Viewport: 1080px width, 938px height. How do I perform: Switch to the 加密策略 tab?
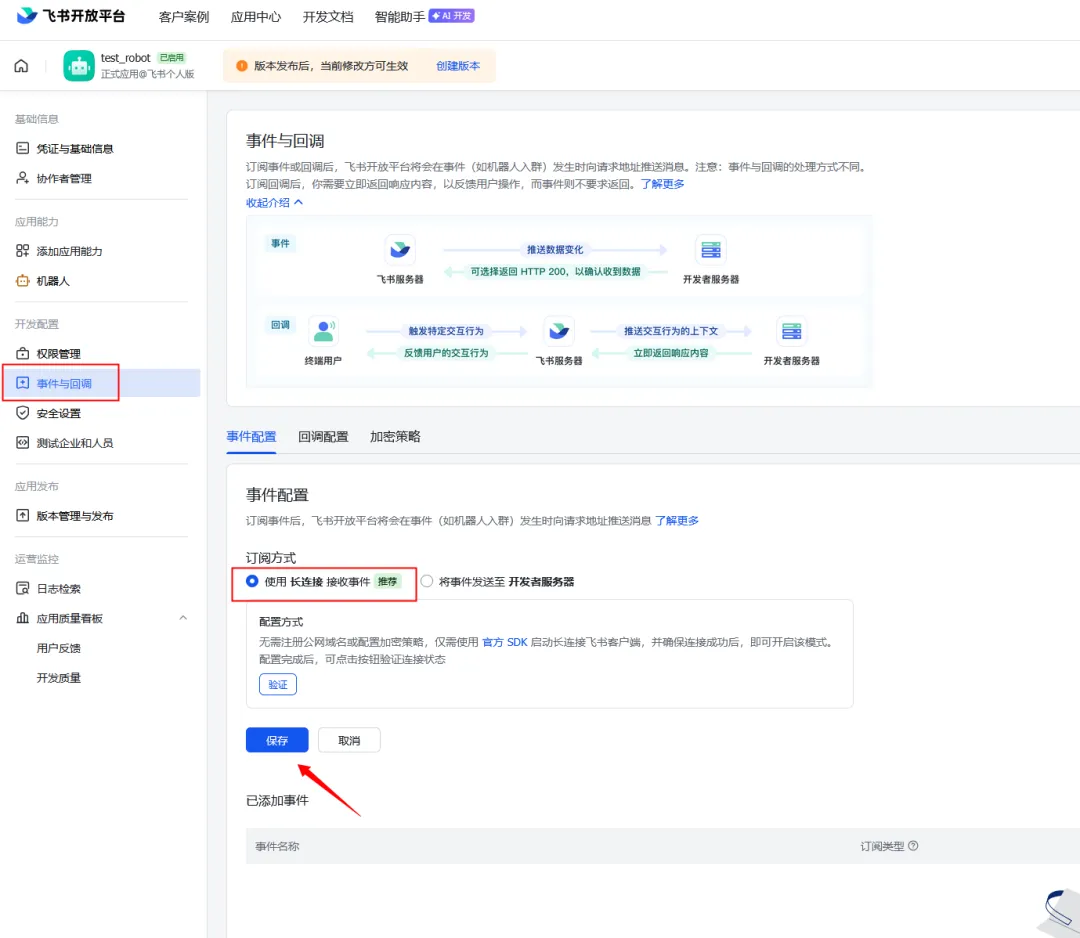pyautogui.click(x=395, y=437)
